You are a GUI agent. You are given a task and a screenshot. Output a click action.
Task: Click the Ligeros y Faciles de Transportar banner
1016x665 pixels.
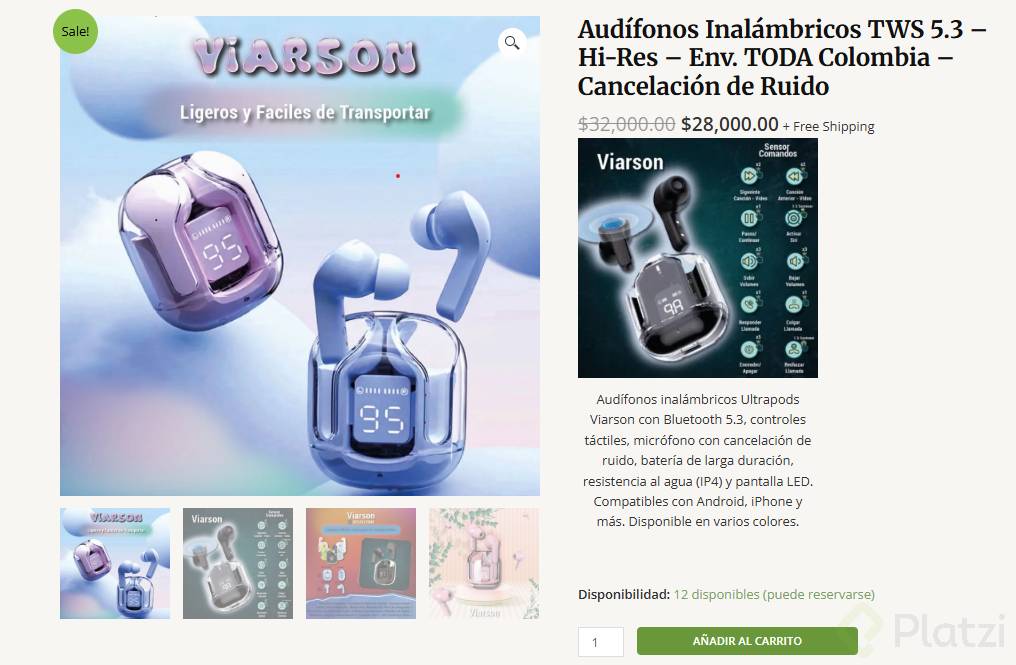[x=305, y=113]
